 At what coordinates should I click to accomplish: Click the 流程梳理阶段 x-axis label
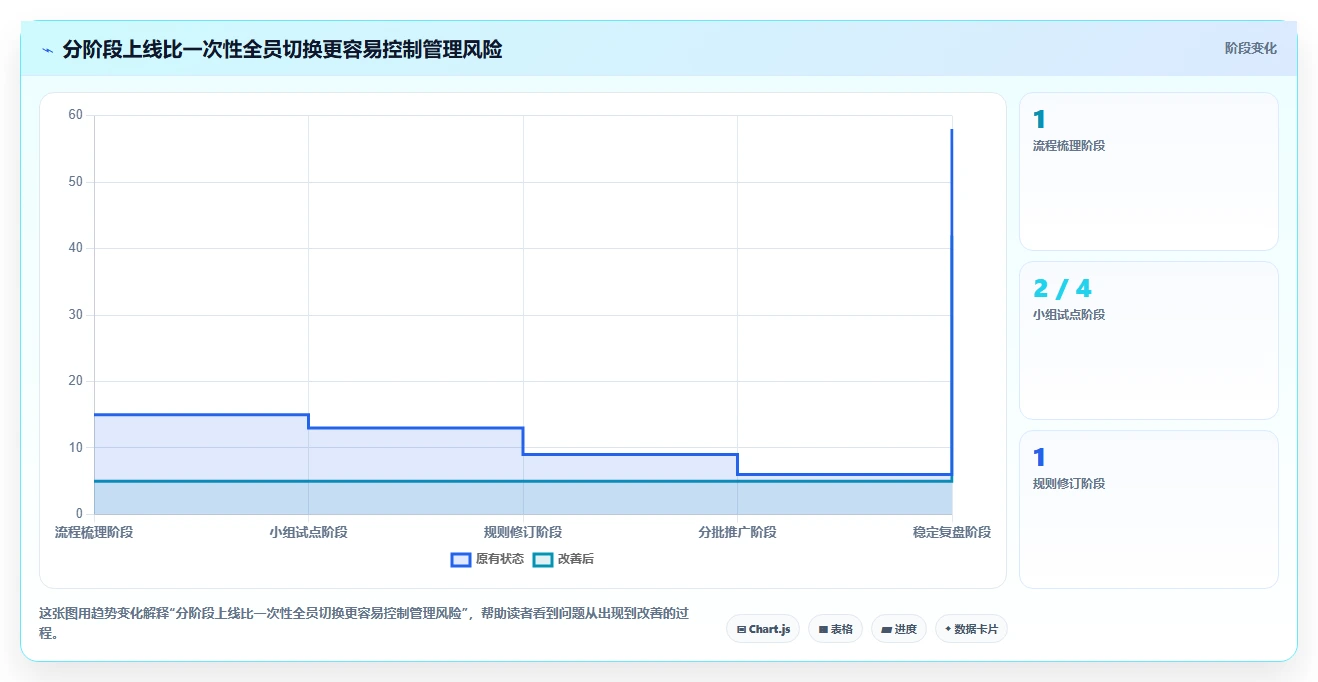(x=94, y=532)
